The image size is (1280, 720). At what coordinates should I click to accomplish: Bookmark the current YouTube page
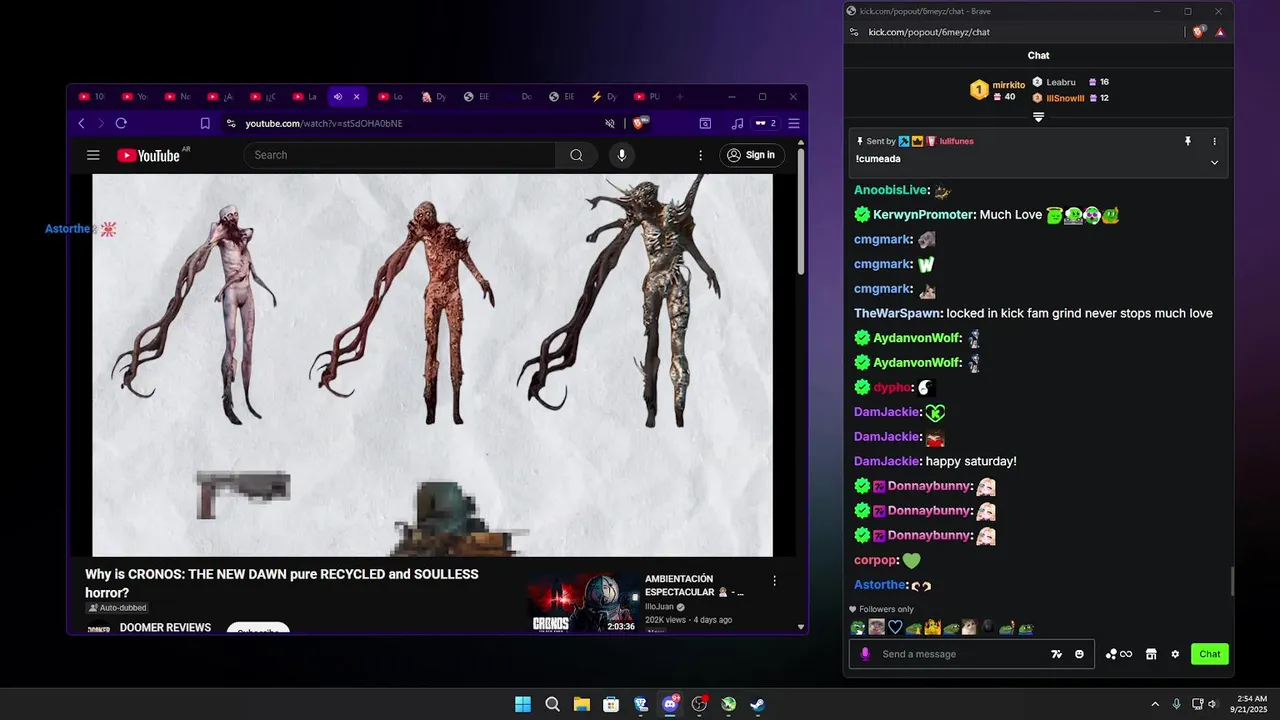point(205,123)
